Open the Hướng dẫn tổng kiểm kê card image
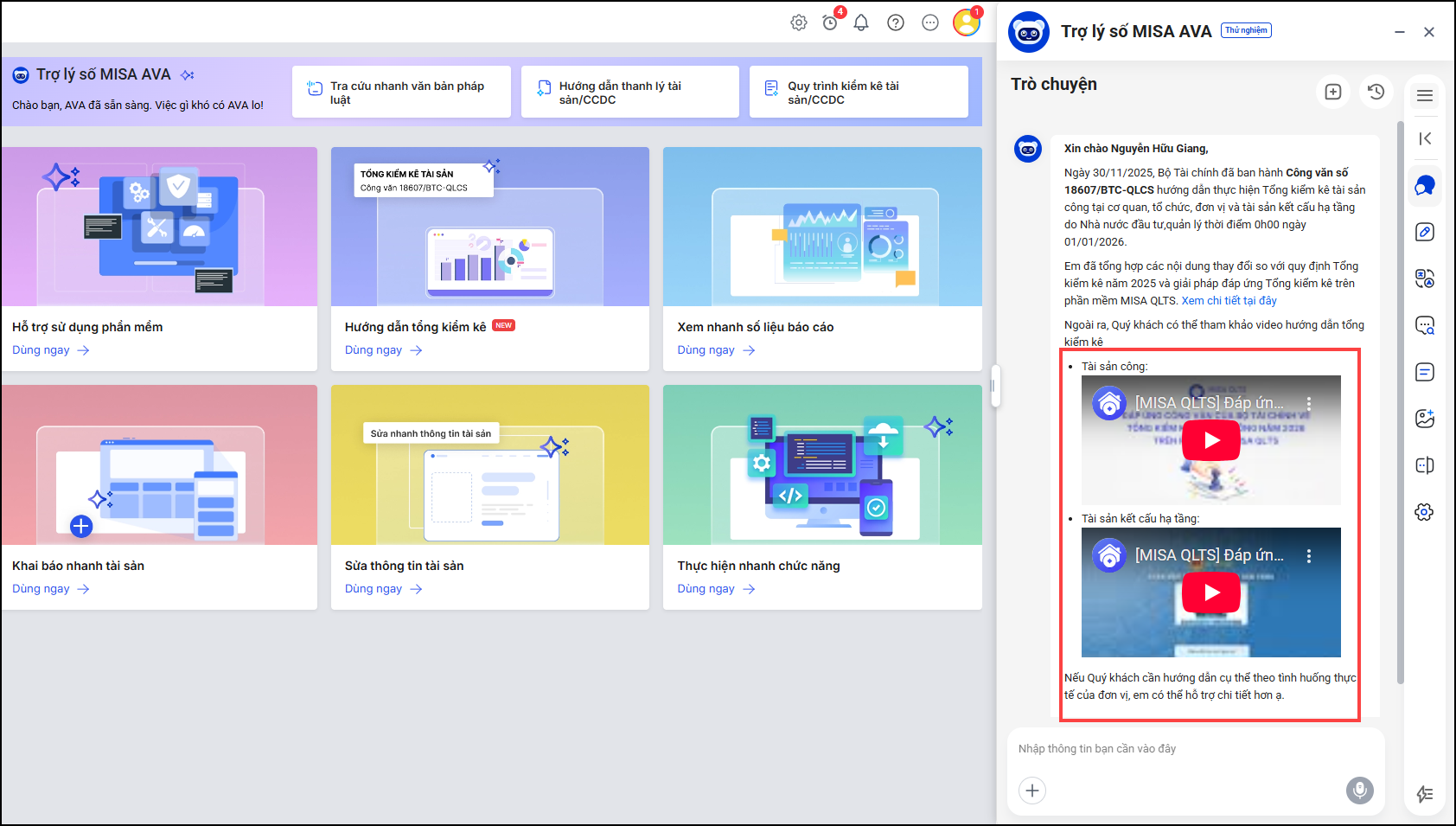Image resolution: width=1456 pixels, height=826 pixels. pyautogui.click(x=490, y=227)
